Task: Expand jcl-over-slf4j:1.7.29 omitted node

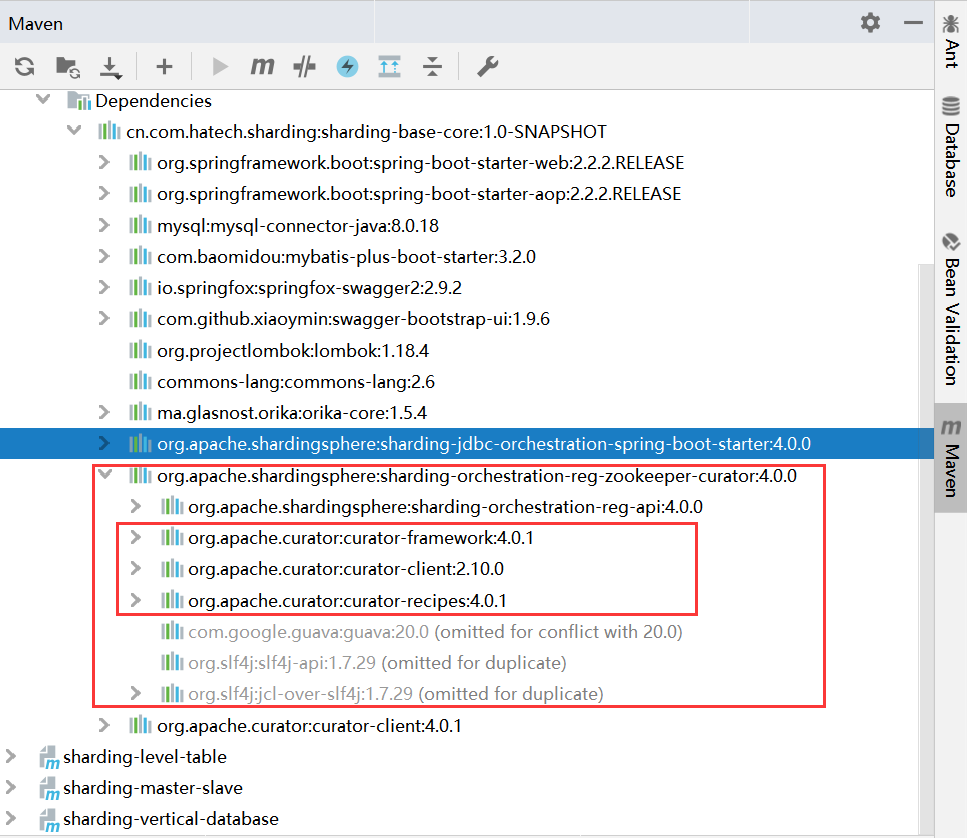Action: pos(136,693)
